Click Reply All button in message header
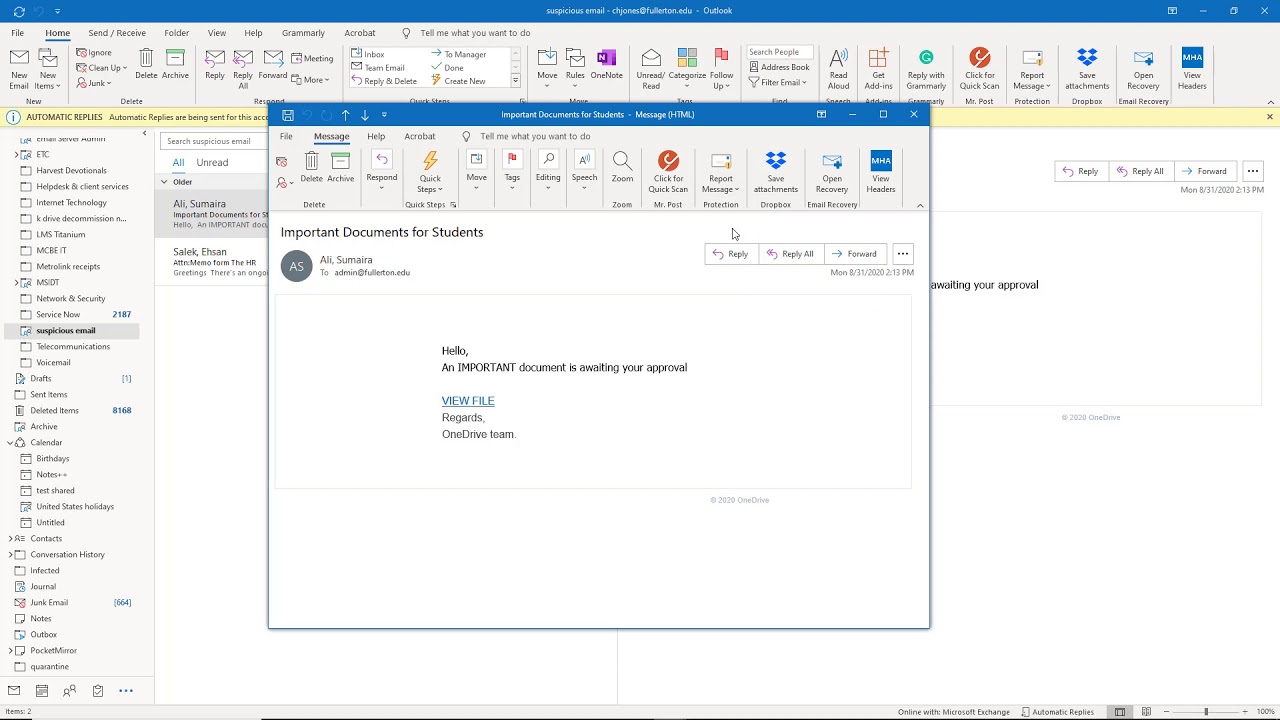1280x720 pixels. tap(790, 254)
